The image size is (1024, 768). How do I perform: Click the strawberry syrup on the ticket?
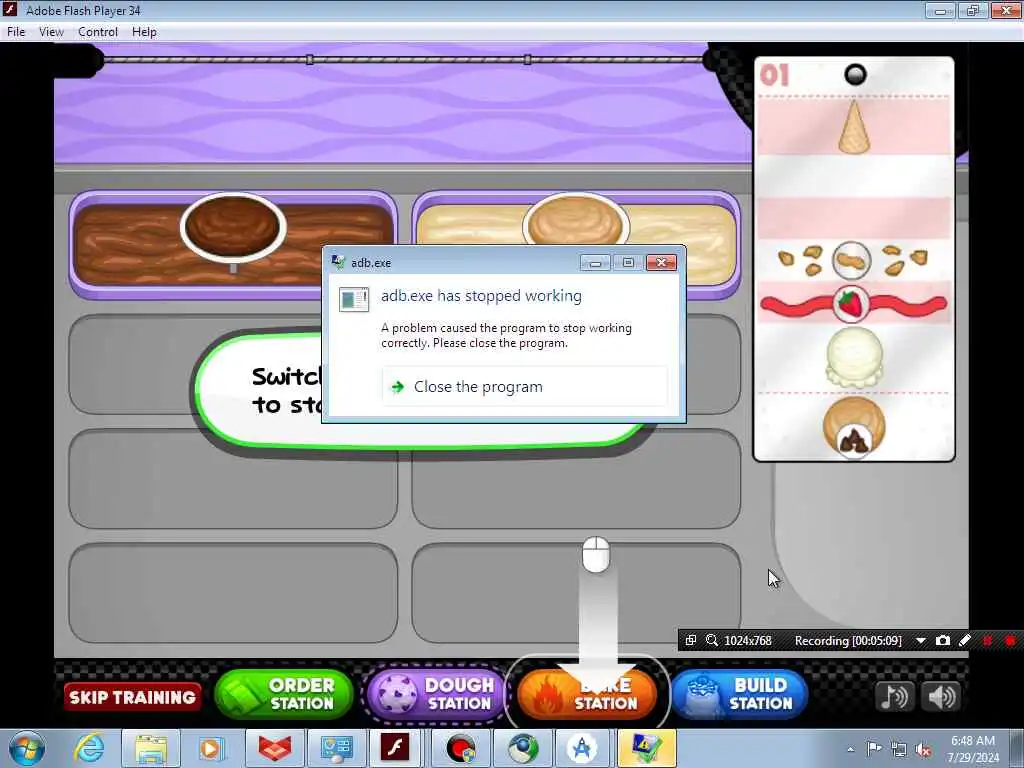coord(851,304)
